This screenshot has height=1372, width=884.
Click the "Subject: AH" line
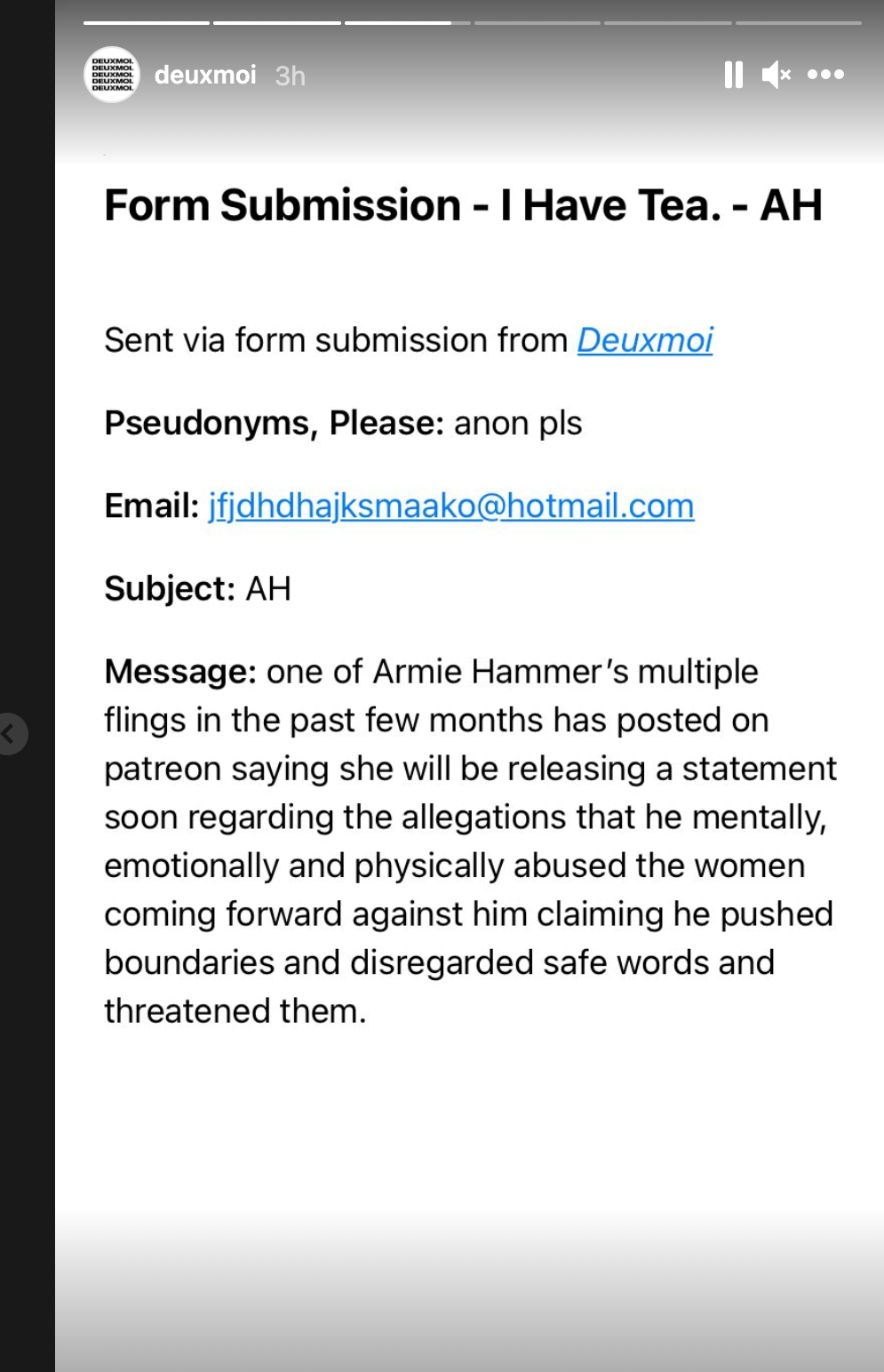tap(197, 588)
